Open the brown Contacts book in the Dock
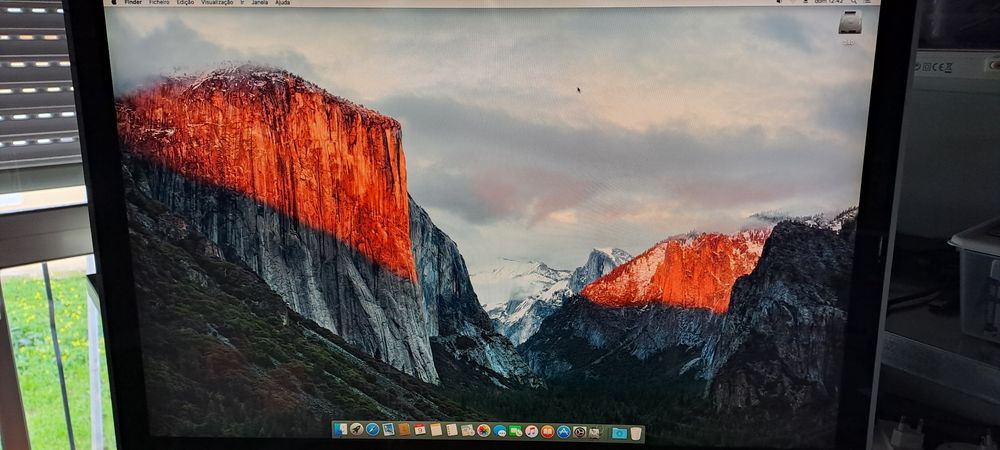 point(404,430)
